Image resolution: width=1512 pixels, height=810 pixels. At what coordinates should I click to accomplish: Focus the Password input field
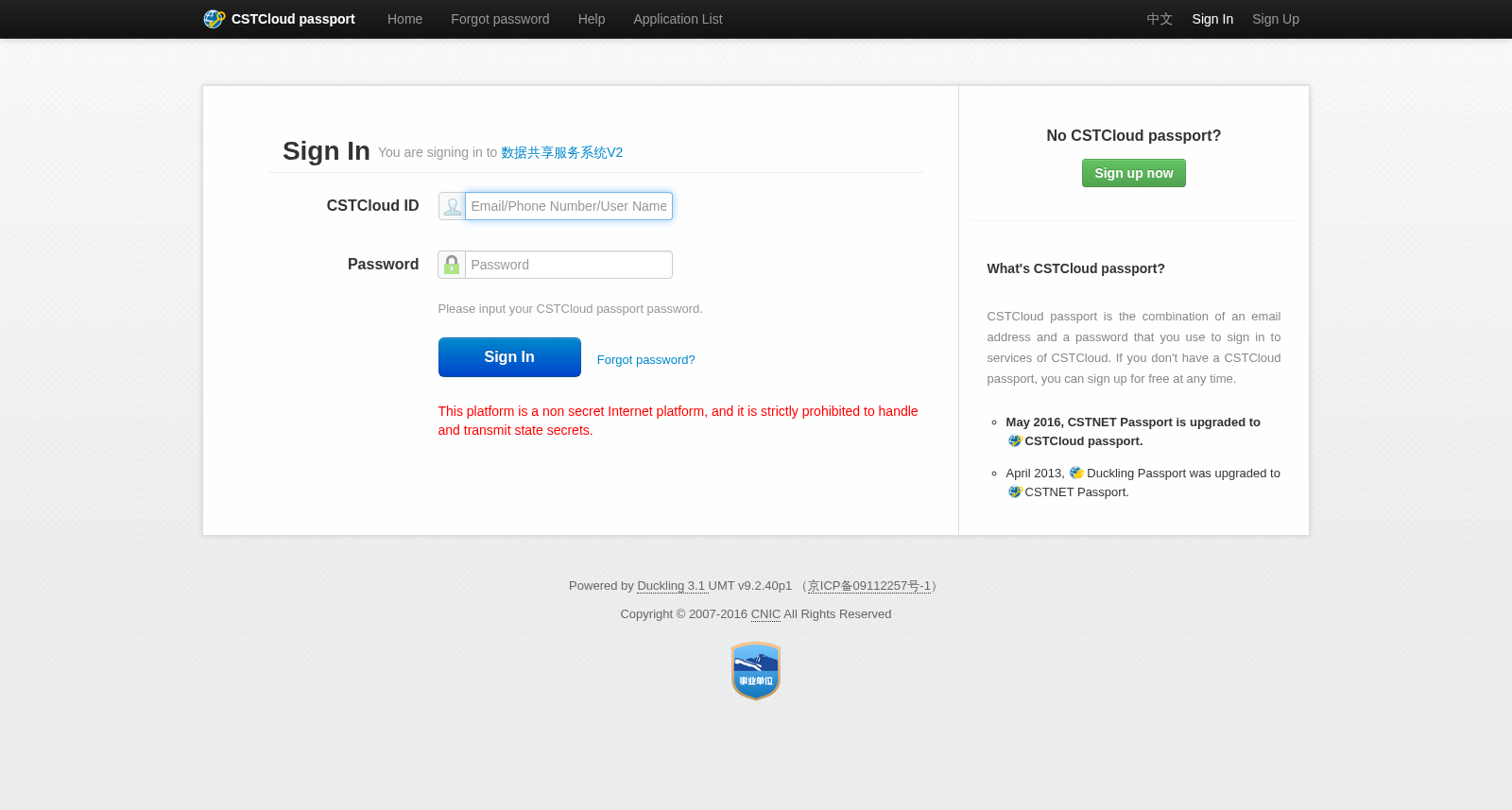569,265
